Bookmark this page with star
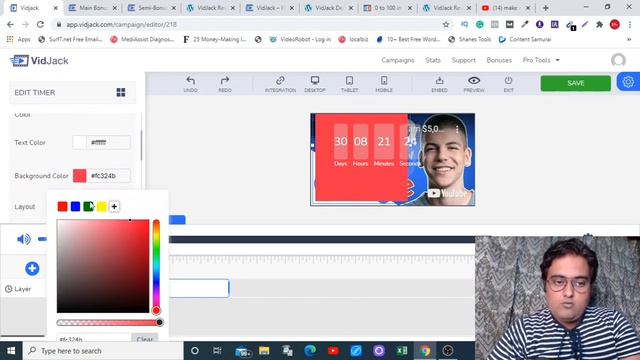This screenshot has height=360, width=640. tap(446, 24)
